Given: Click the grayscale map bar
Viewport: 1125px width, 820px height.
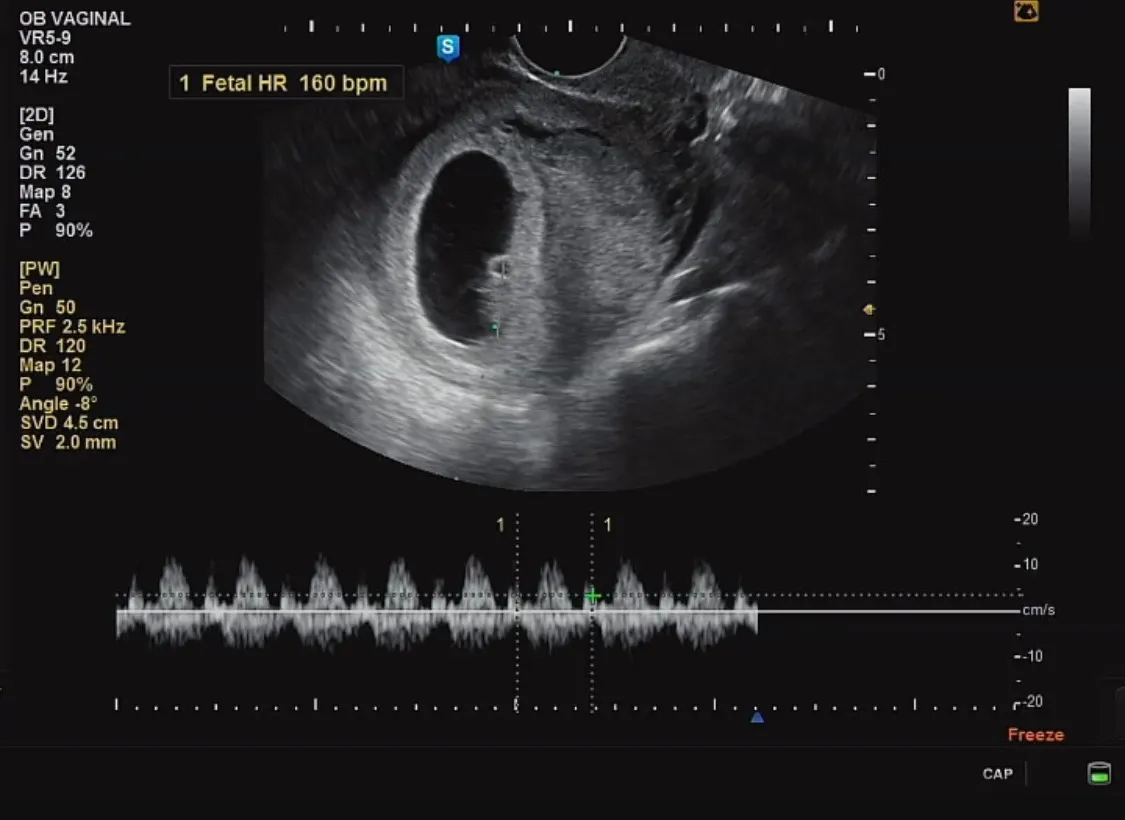Looking at the screenshot, I should tap(1079, 163).
